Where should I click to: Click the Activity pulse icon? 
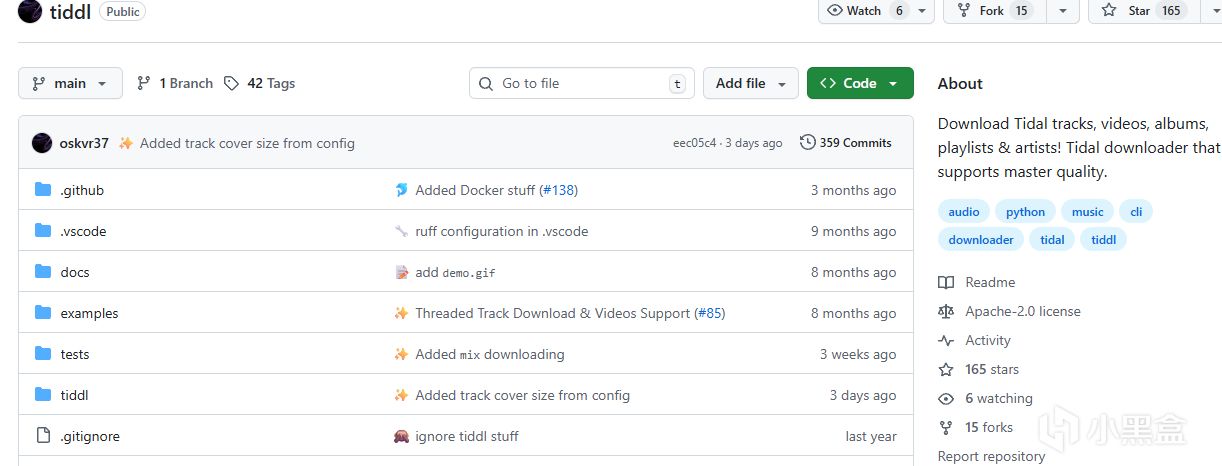pos(946,341)
